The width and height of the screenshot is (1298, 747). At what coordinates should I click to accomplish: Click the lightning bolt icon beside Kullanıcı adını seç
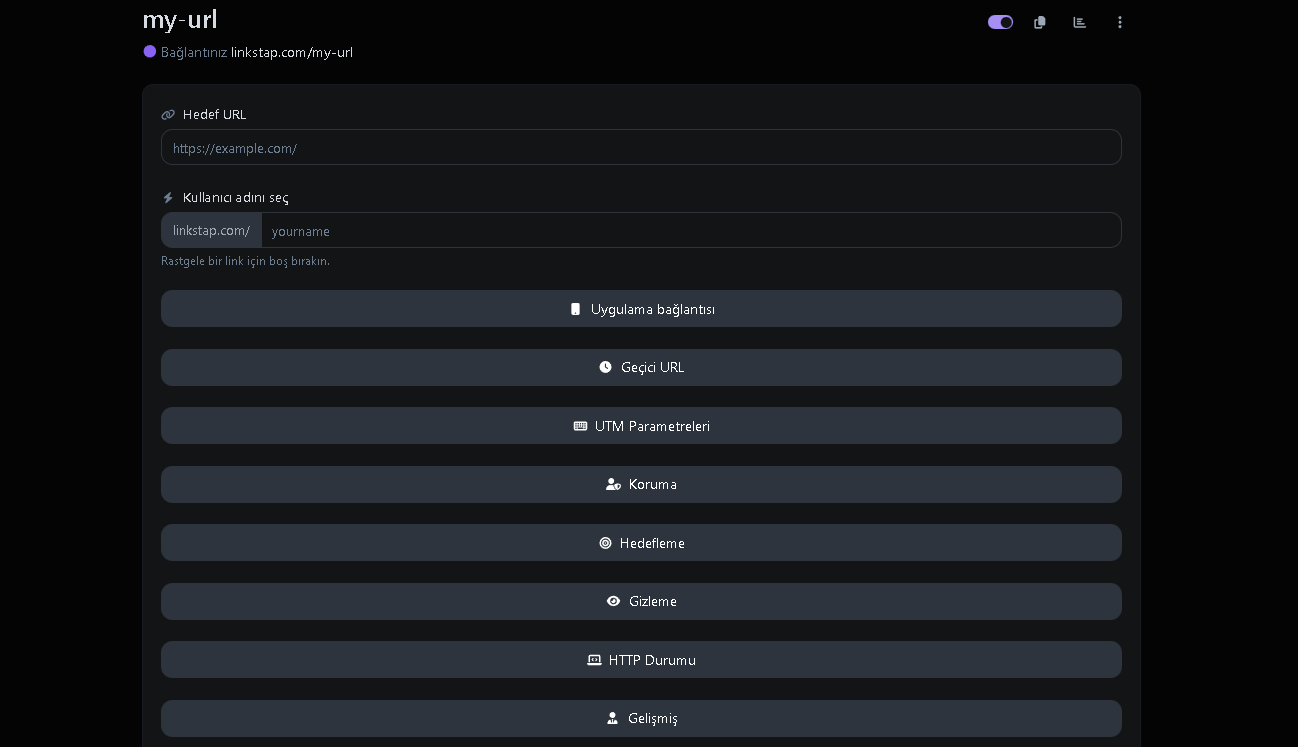[x=168, y=198]
